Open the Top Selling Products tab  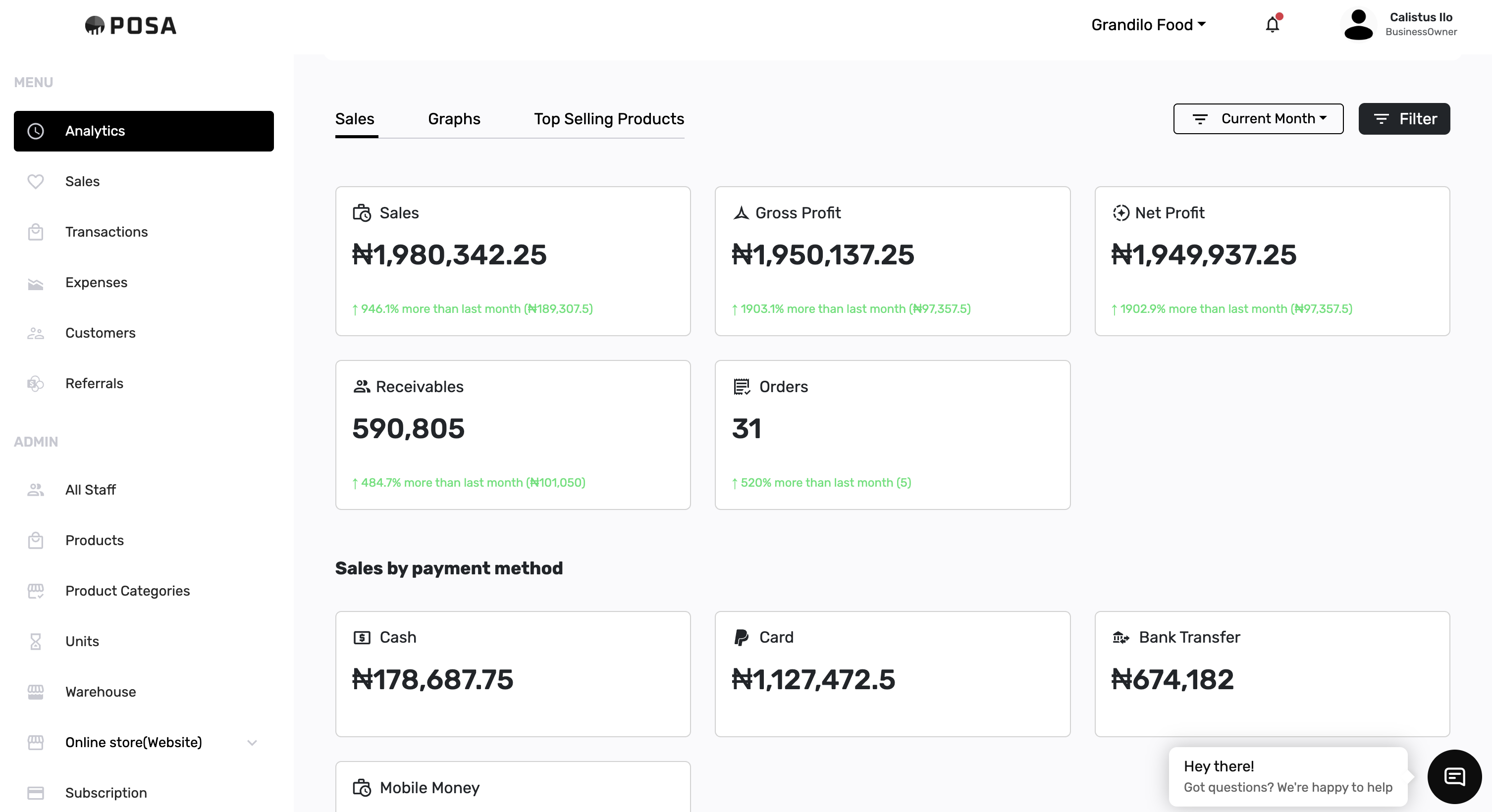[x=609, y=119]
